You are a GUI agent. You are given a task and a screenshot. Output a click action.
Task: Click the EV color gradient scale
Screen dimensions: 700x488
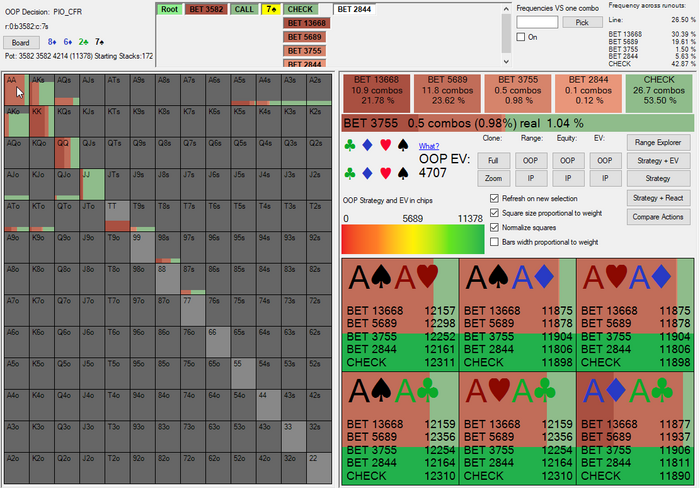(x=413, y=239)
